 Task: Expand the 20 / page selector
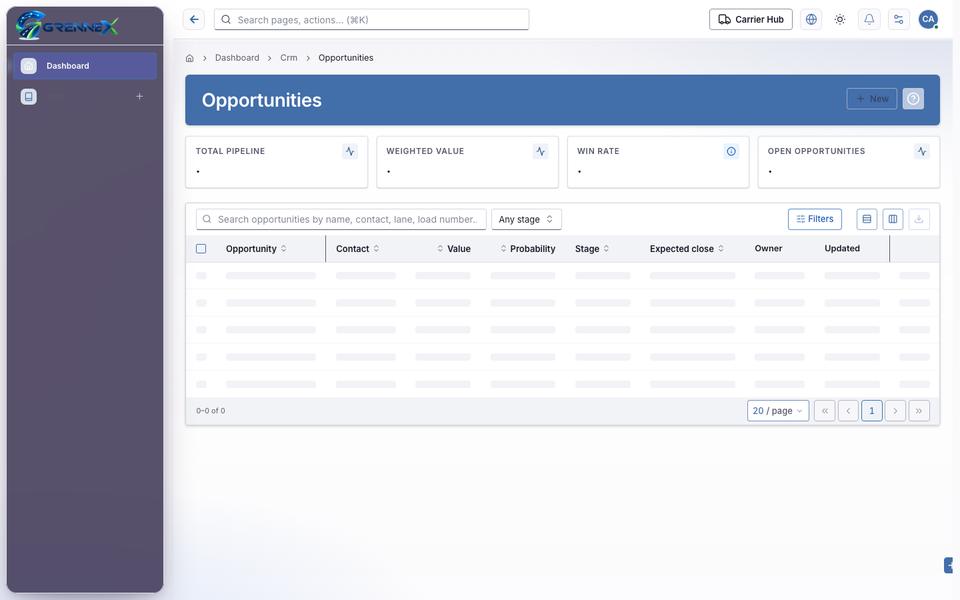click(x=778, y=411)
